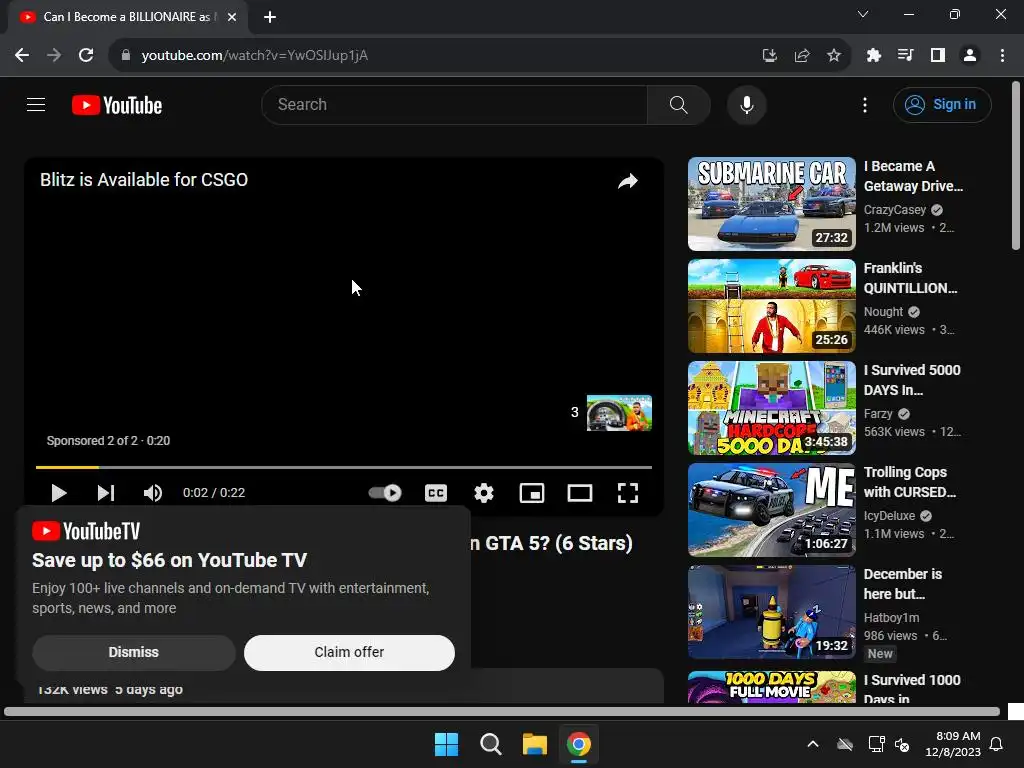Toggle Chrome side panel
The image size is (1024, 768).
tap(938, 56)
